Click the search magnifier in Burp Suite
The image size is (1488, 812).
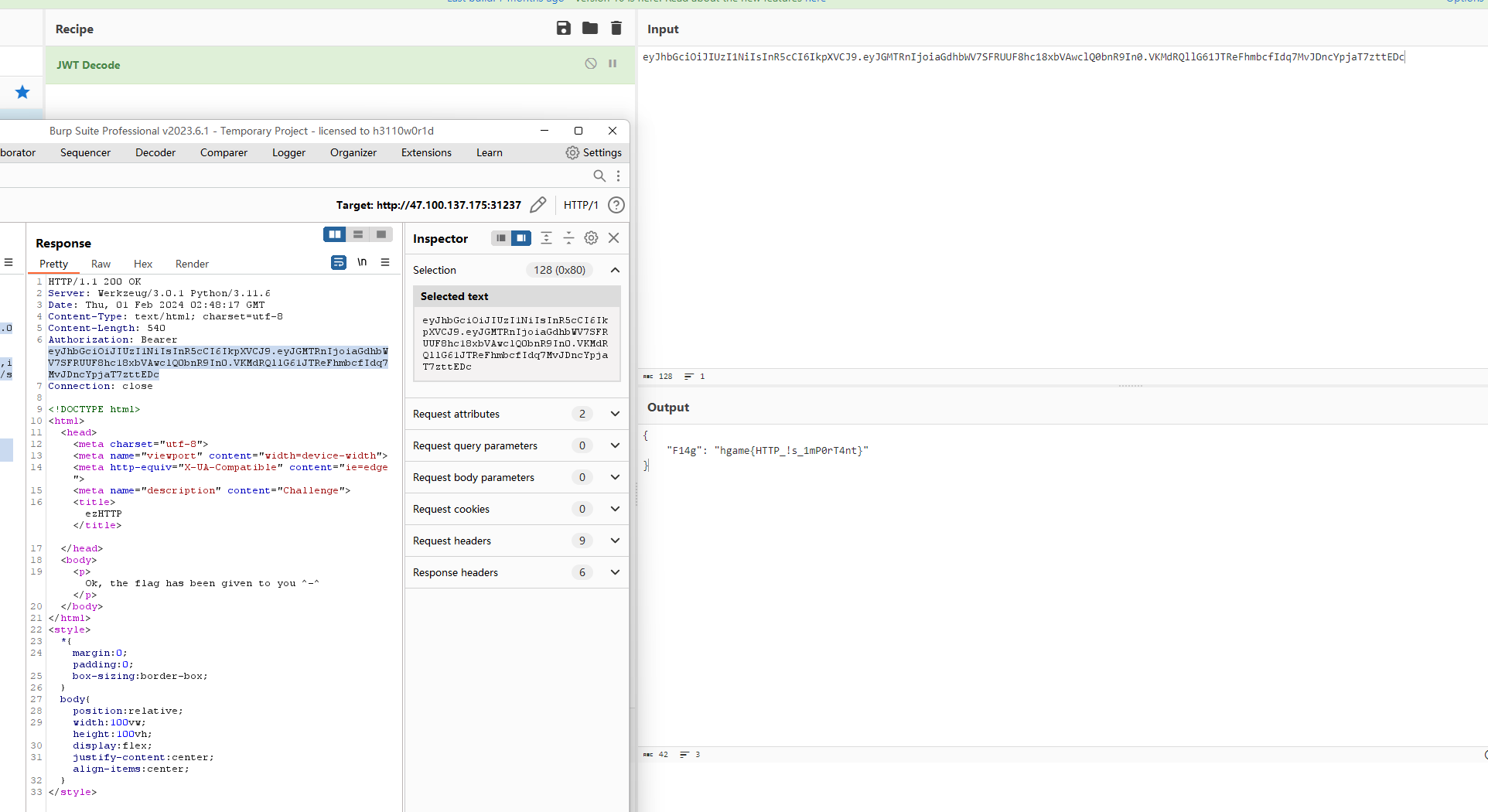point(599,176)
